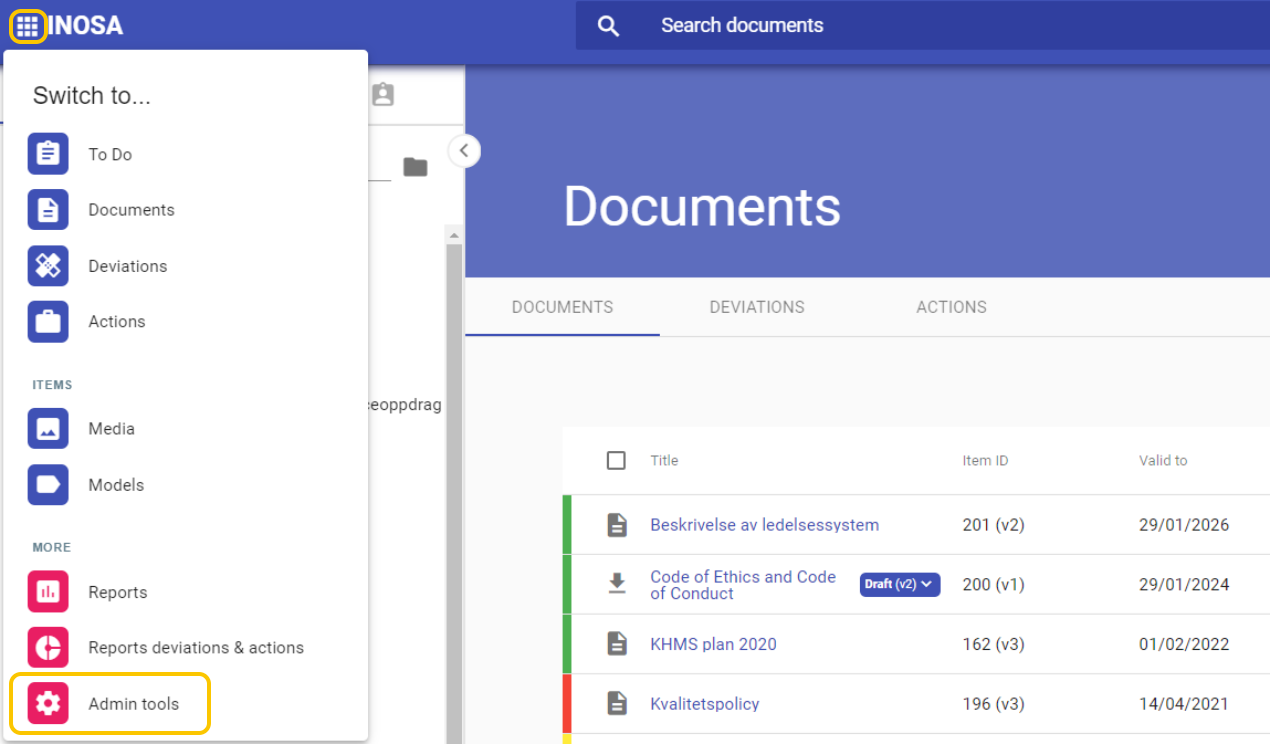This screenshot has height=744, width=1270.
Task: Sort by Item ID column header
Action: [x=985, y=461]
